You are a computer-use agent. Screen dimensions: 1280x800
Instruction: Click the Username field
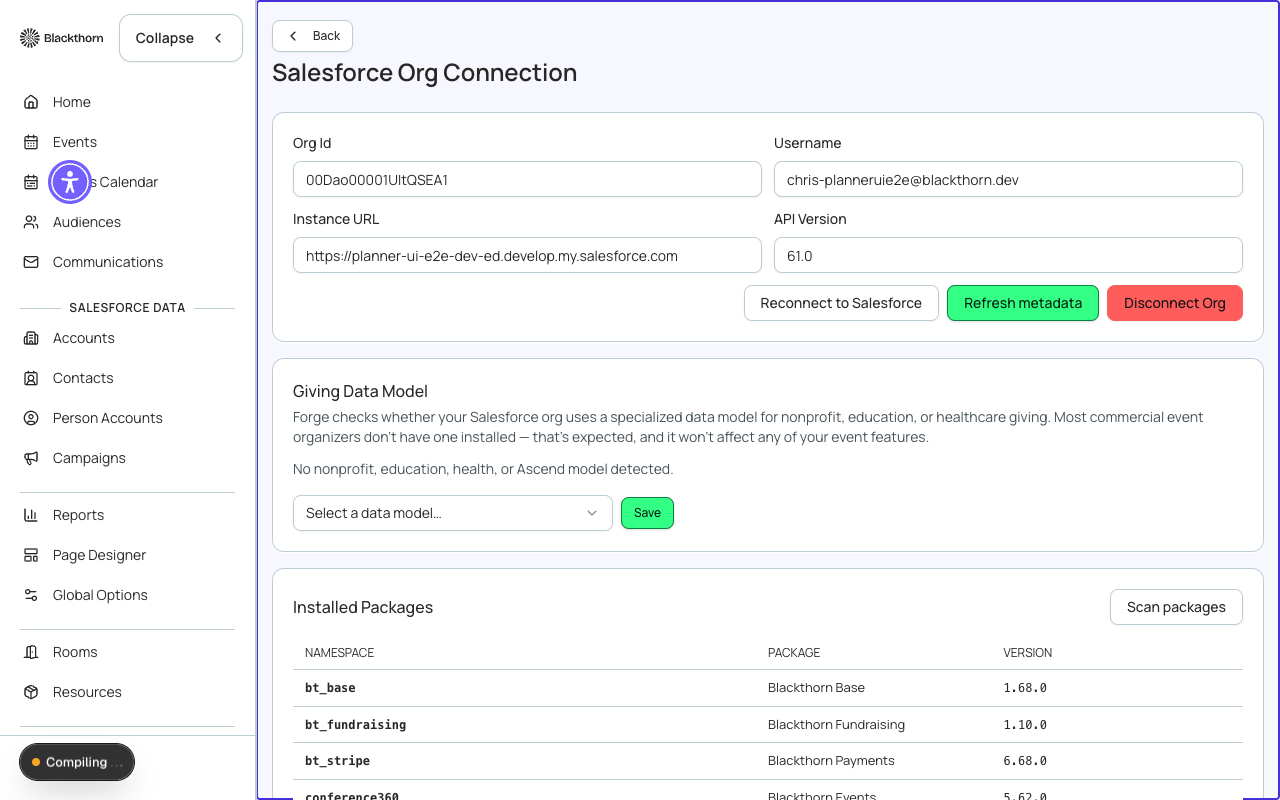(1008, 180)
